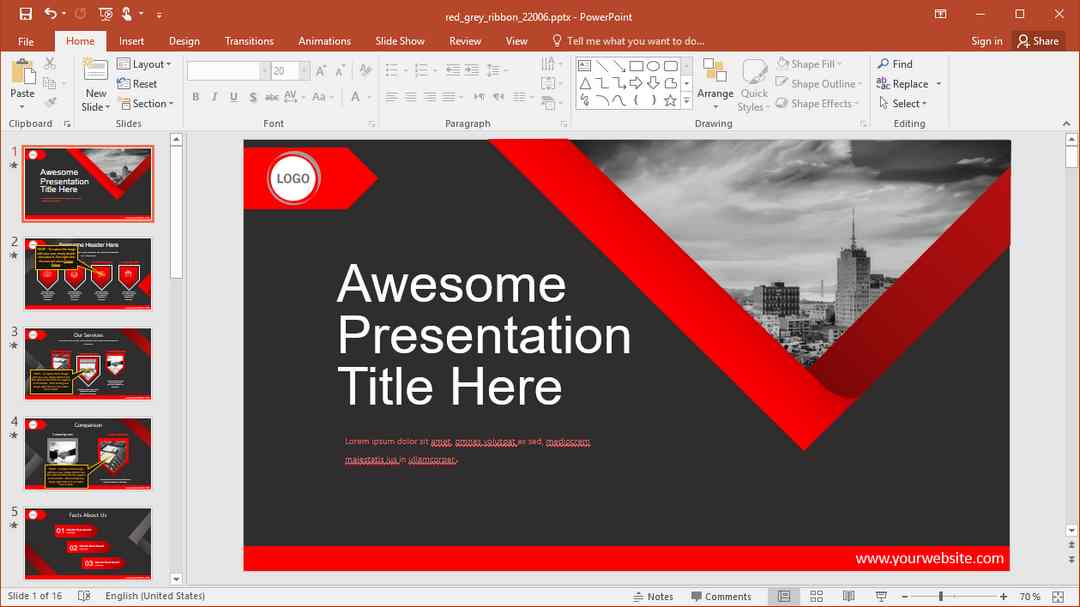
Task: Toggle bold formatting
Action: [196, 97]
